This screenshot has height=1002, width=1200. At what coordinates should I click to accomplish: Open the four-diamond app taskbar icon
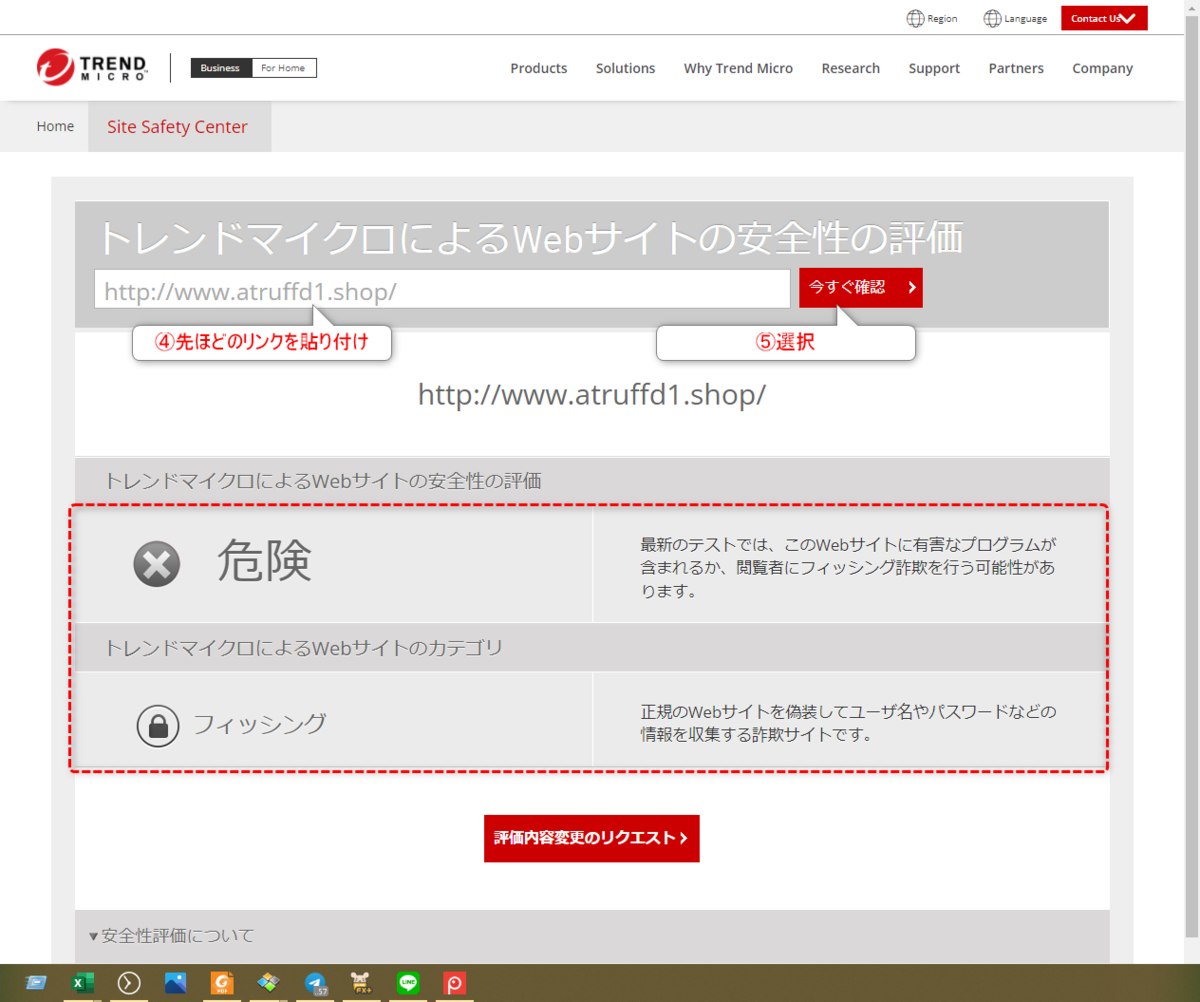tap(268, 983)
